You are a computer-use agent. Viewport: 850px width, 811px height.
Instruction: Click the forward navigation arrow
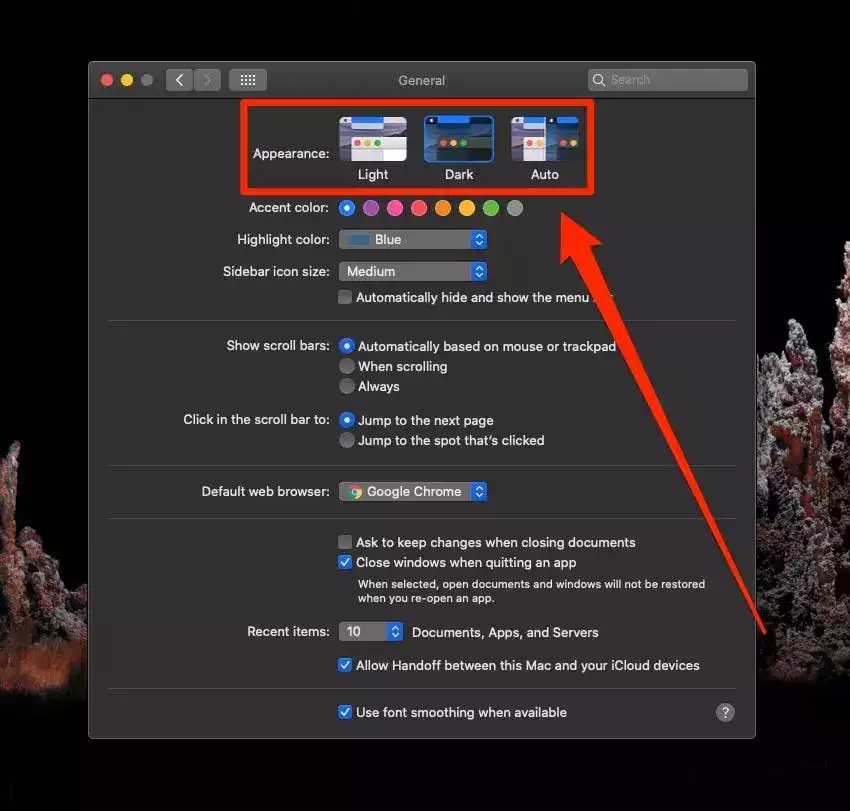[207, 80]
